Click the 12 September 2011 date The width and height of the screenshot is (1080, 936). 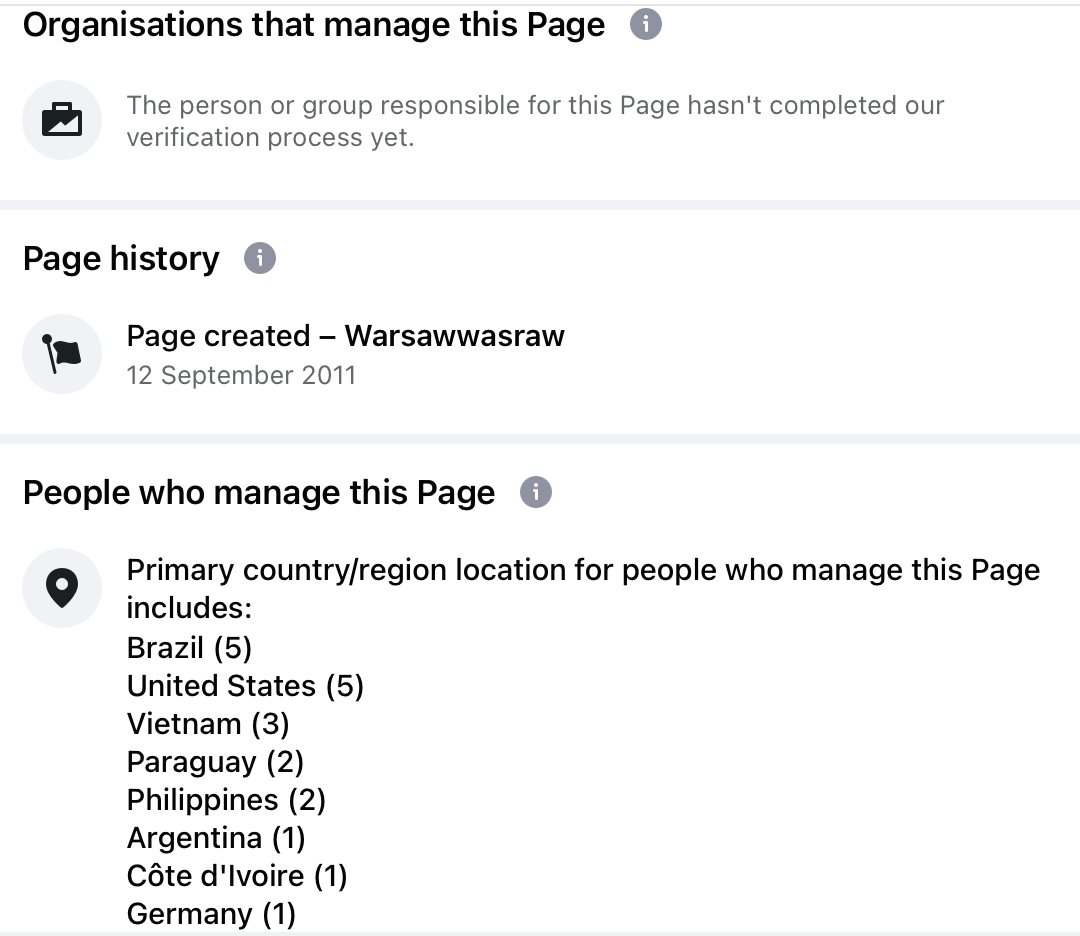(241, 375)
